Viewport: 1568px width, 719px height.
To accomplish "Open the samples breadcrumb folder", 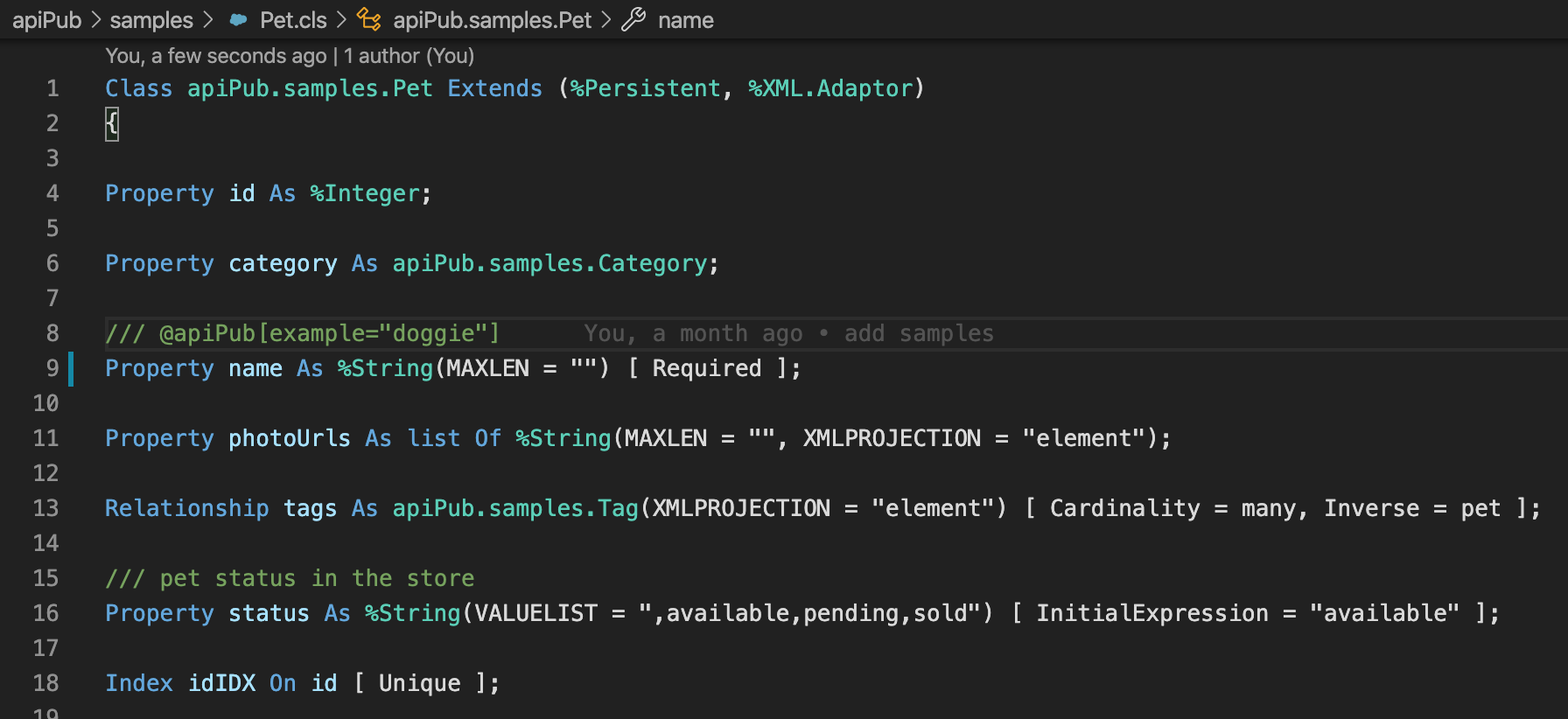I will 151,19.
